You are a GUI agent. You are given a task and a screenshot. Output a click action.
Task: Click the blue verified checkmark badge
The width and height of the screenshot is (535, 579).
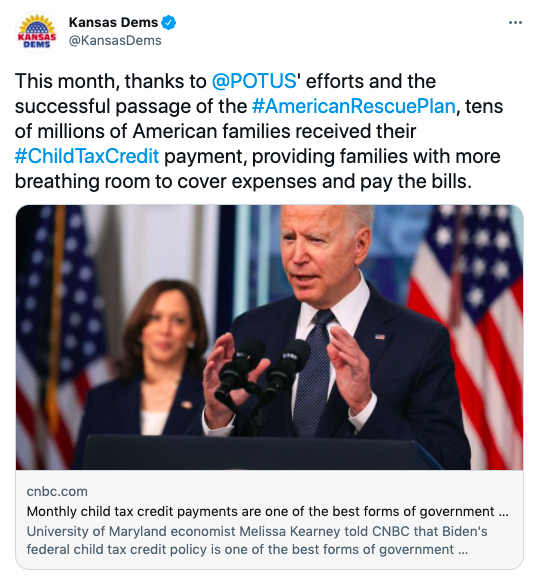click(169, 23)
